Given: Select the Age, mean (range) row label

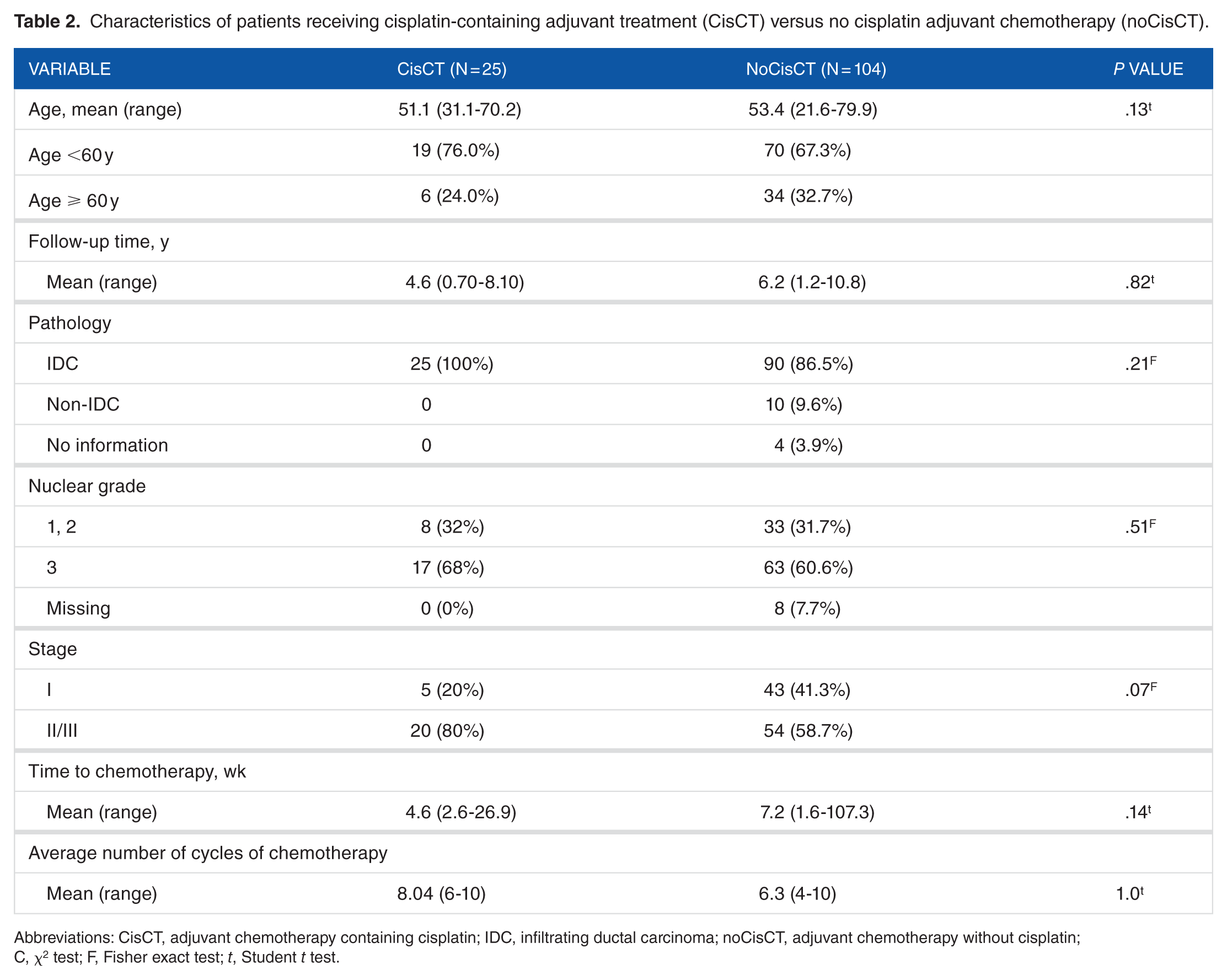Looking at the screenshot, I should click(x=105, y=109).
